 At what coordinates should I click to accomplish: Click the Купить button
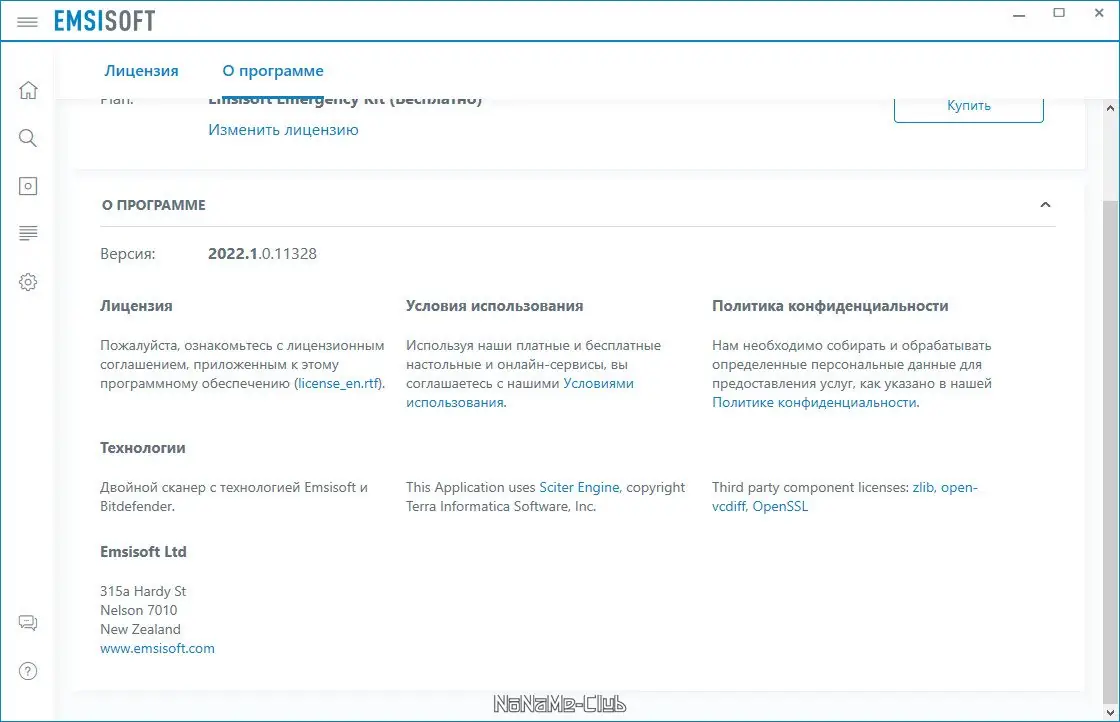[x=969, y=107]
